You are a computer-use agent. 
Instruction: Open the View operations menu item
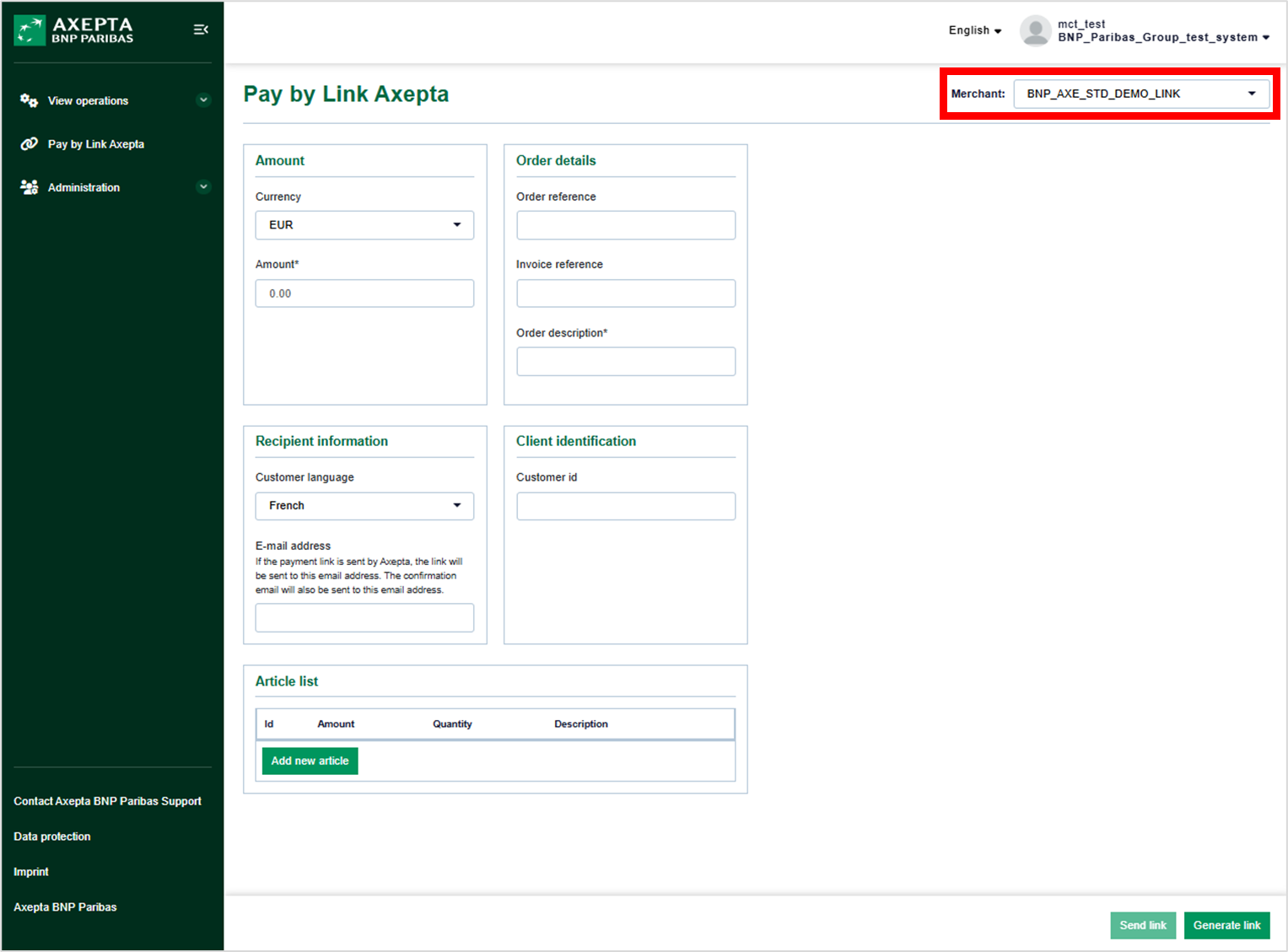click(89, 100)
